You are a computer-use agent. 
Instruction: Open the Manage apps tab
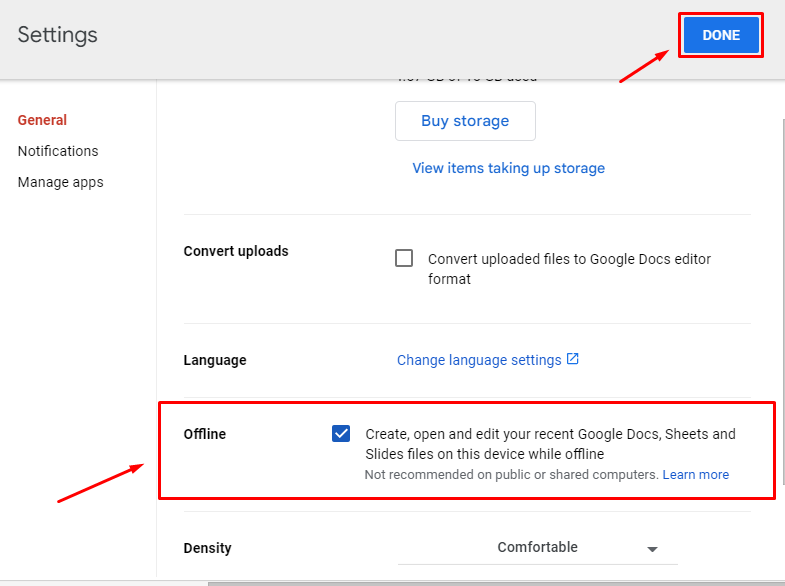pos(61,182)
